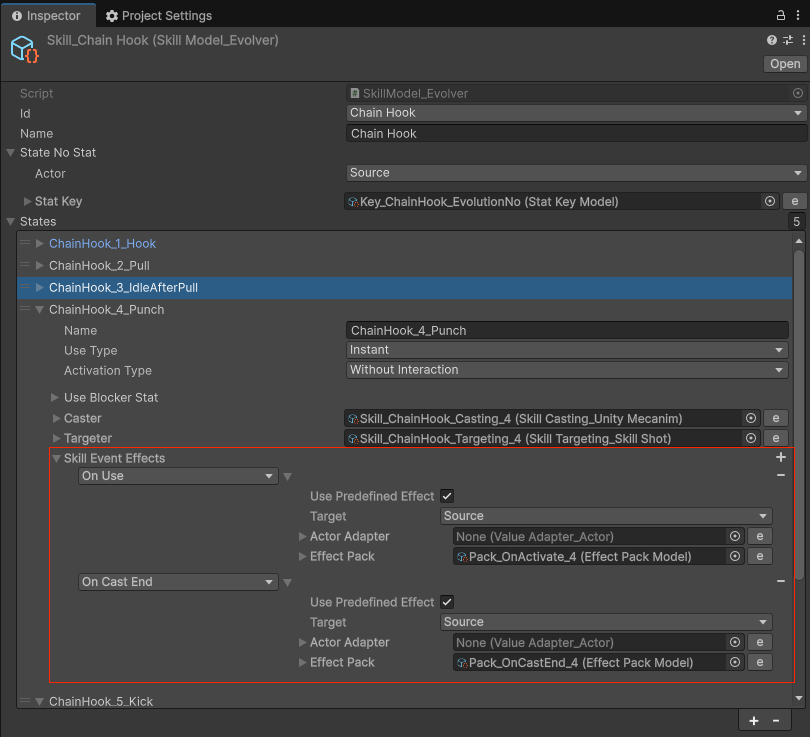
Task: Click the Key_ChainHook_EvolutionNo asset icon
Action: pos(353,201)
